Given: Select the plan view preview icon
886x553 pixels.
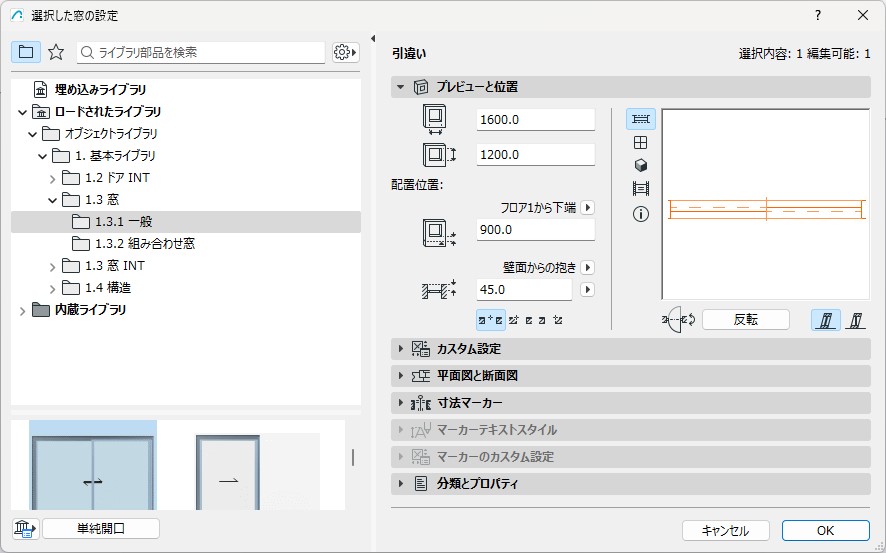Looking at the screenshot, I should [x=641, y=120].
